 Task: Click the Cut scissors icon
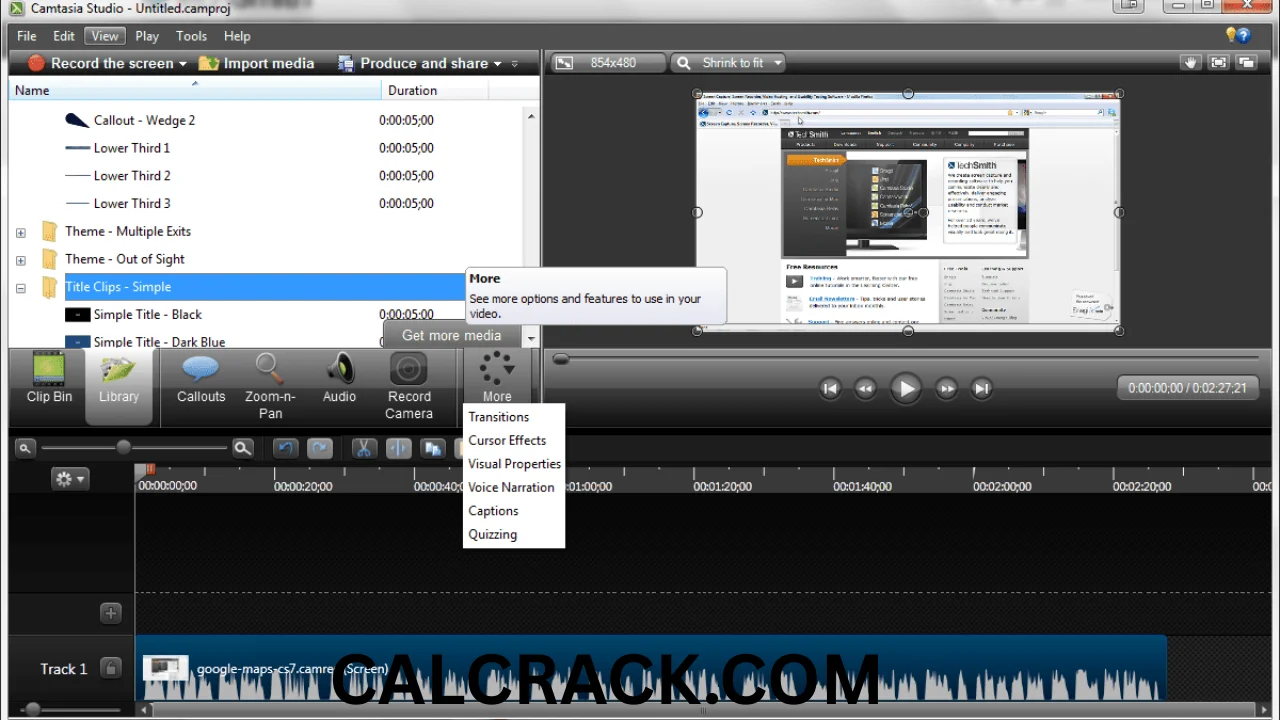[364, 449]
